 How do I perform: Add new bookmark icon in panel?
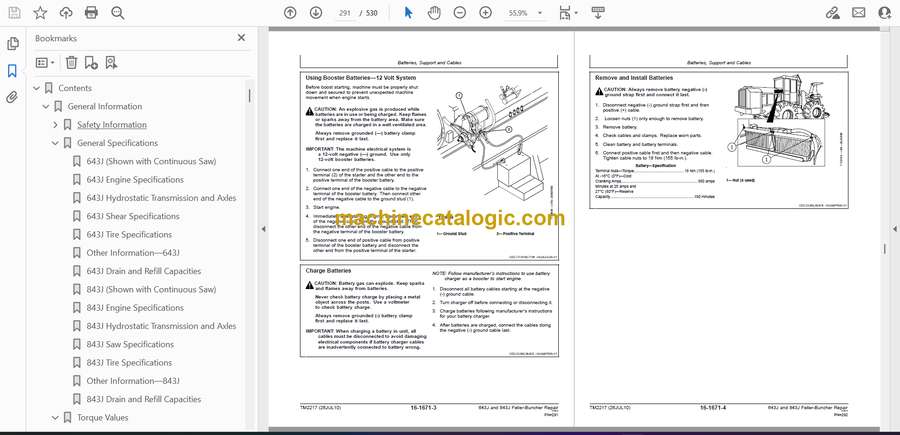(91, 63)
